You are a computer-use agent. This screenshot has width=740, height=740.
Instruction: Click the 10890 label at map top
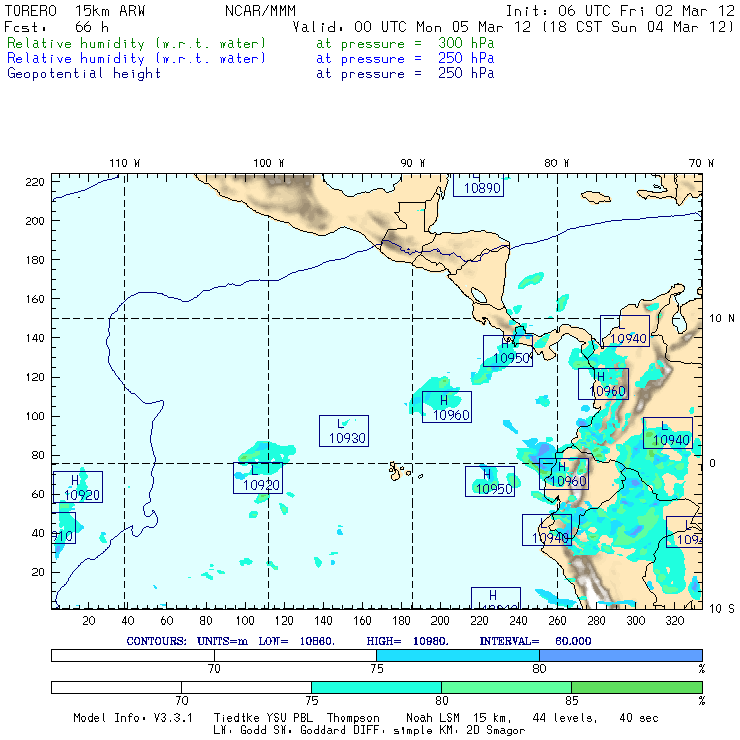(x=482, y=187)
